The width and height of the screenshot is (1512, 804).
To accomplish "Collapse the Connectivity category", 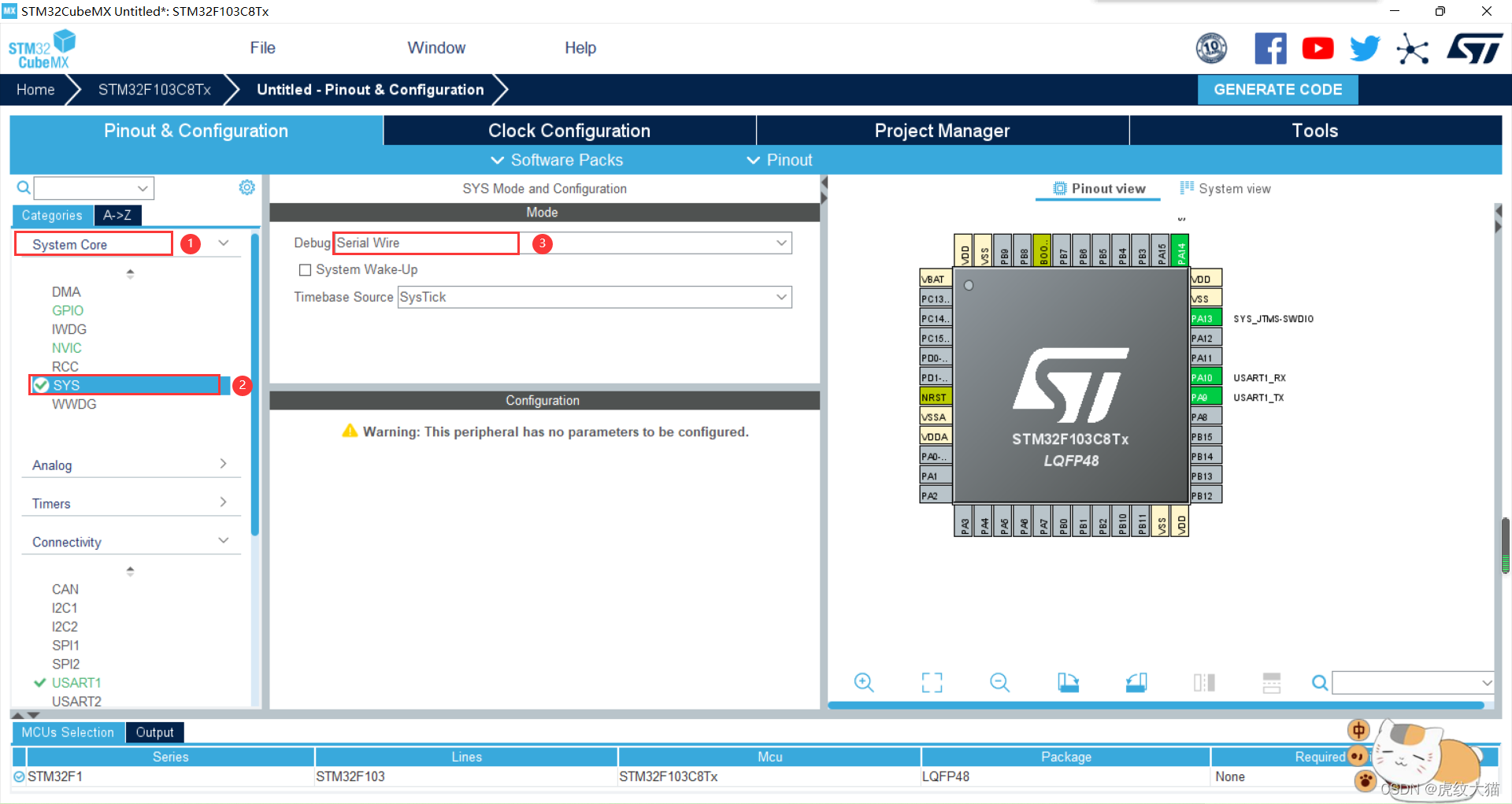I will coord(224,540).
